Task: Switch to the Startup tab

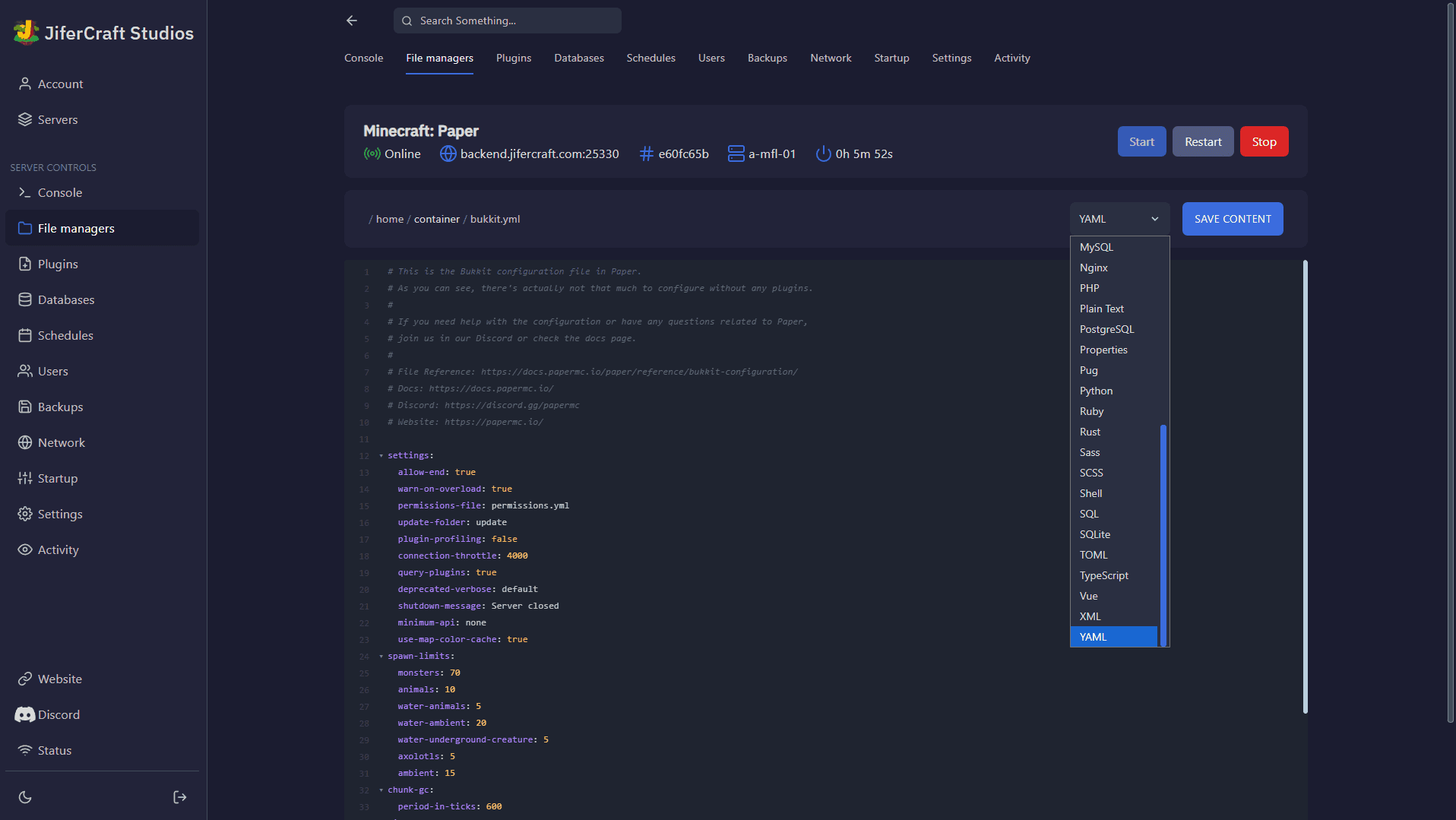Action: coord(891,58)
